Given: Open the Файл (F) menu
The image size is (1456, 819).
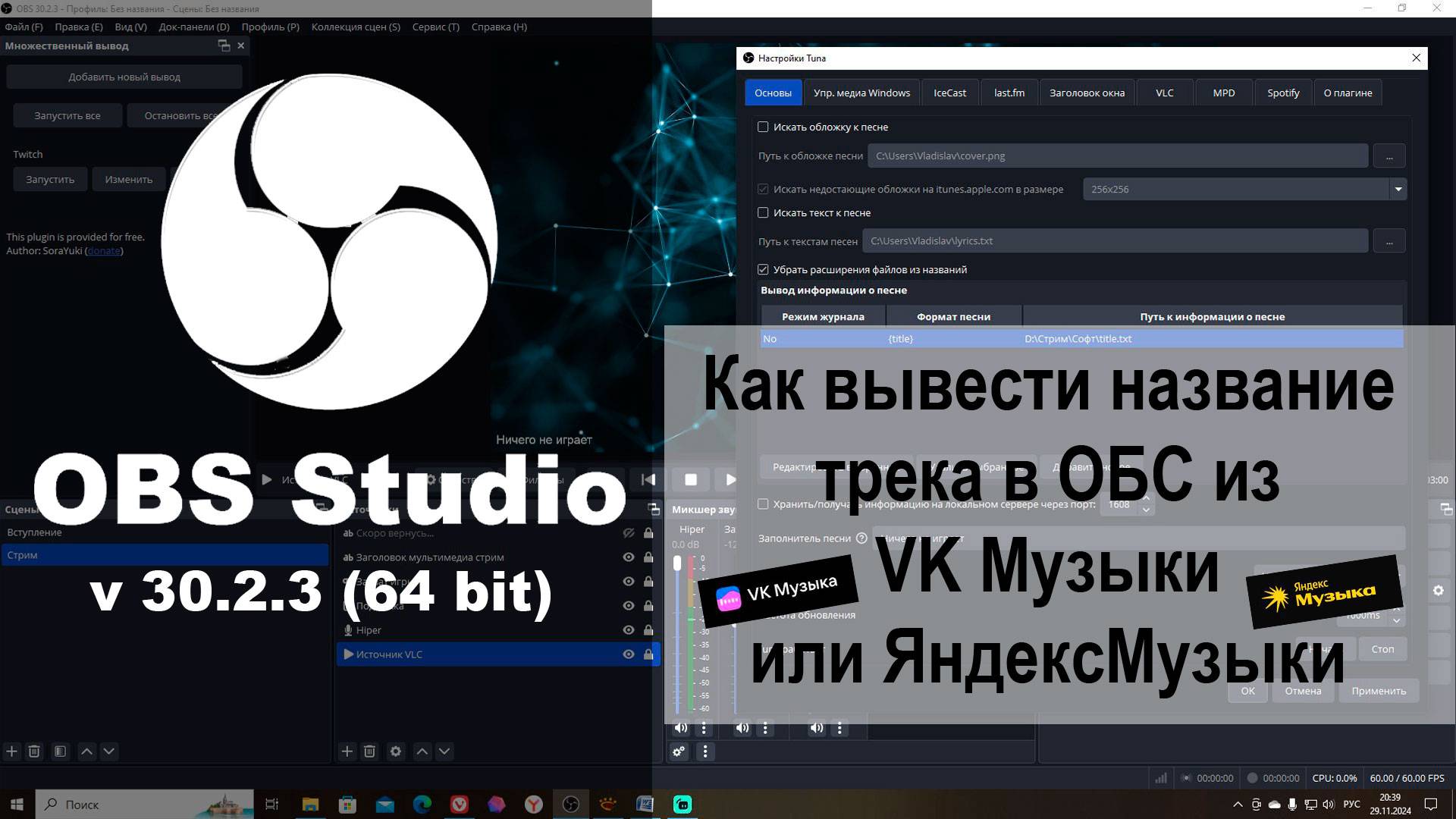Looking at the screenshot, I should [24, 27].
